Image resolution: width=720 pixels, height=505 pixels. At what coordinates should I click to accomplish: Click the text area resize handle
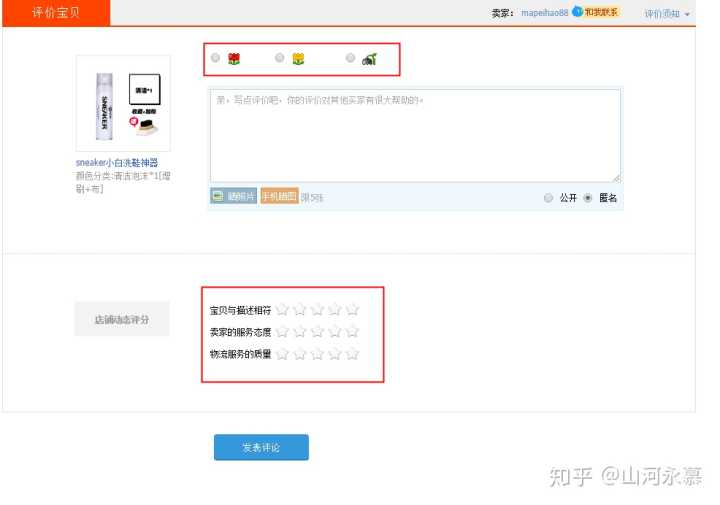click(x=617, y=179)
